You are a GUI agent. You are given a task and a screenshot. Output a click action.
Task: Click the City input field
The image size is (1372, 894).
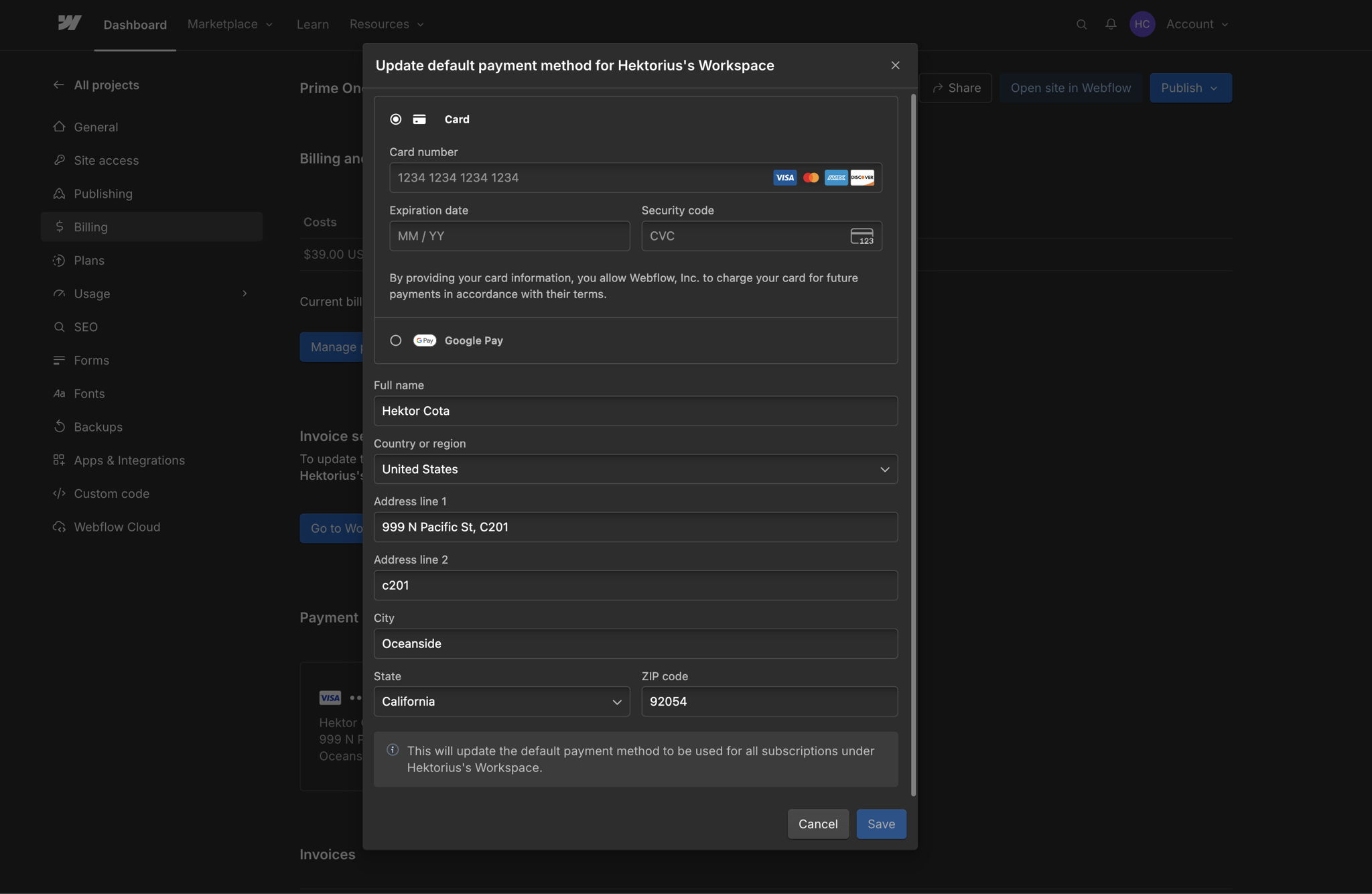click(x=636, y=644)
